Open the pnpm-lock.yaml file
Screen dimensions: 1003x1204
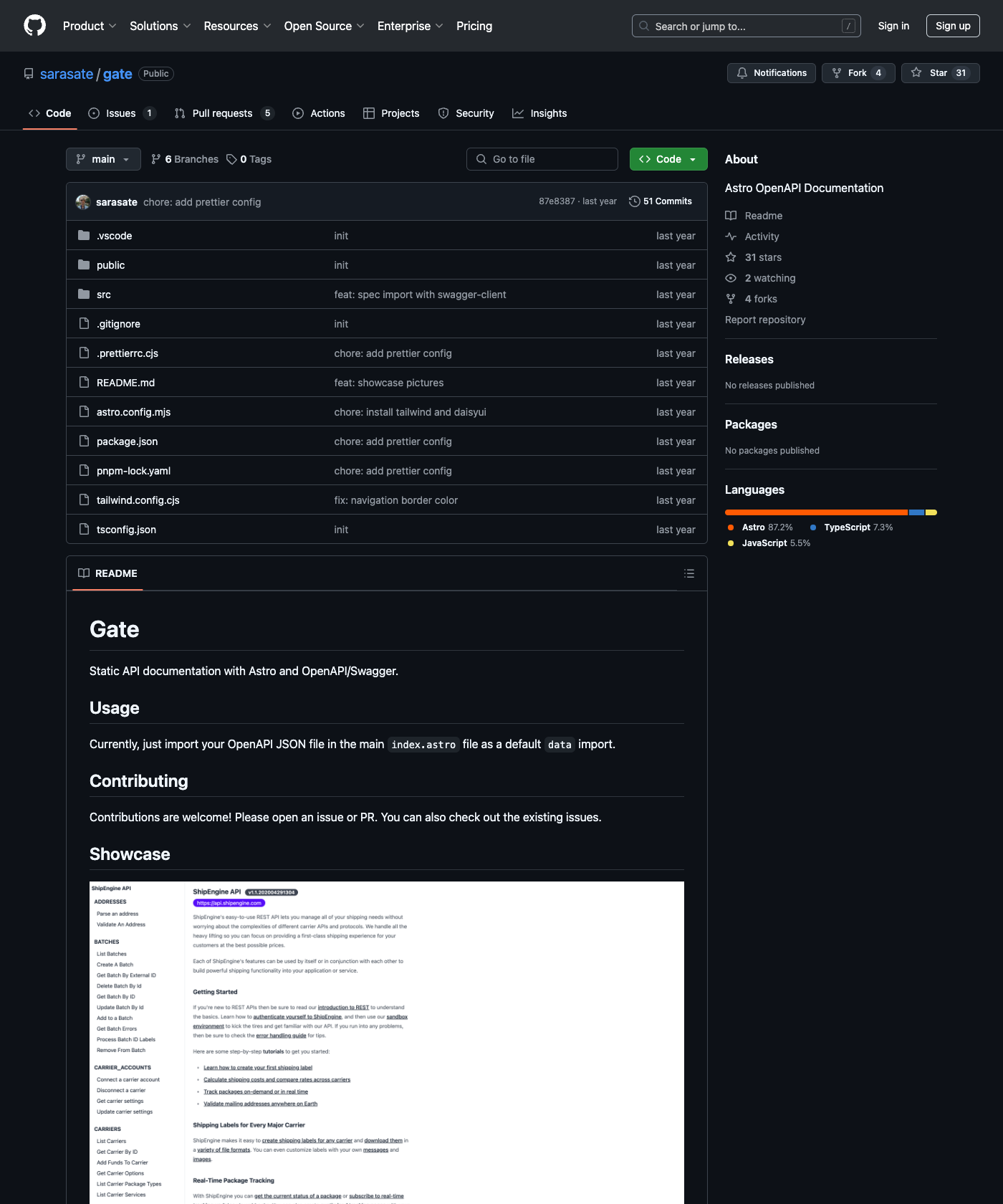[134, 471]
